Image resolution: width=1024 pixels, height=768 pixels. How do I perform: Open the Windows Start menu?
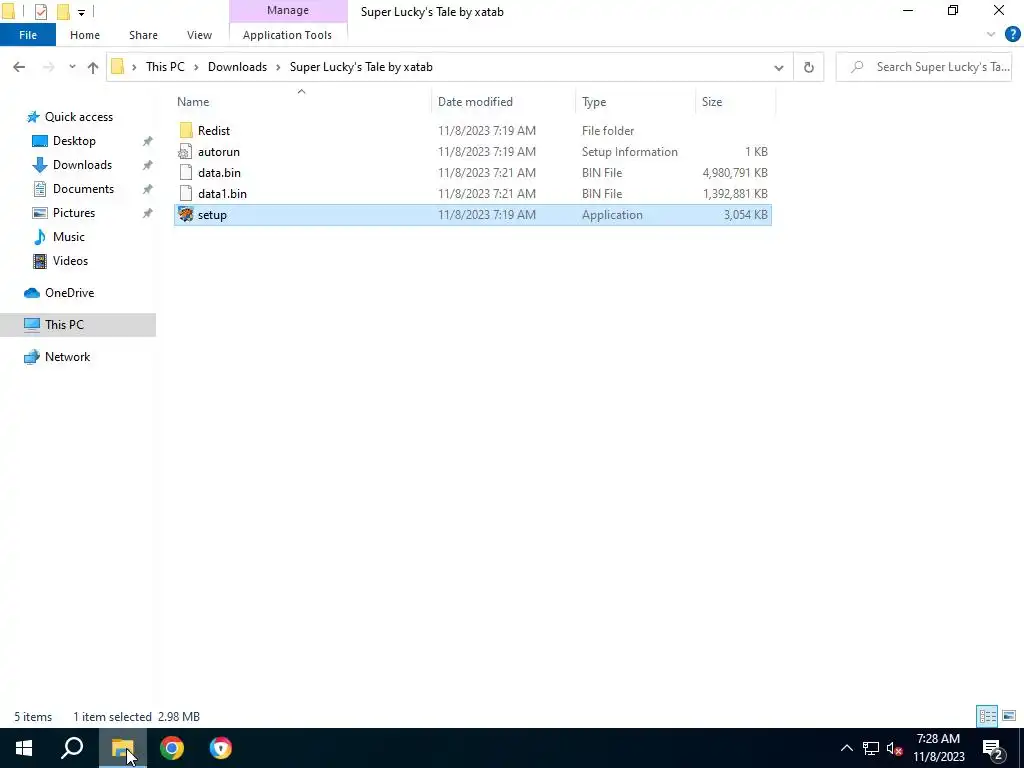[24, 748]
